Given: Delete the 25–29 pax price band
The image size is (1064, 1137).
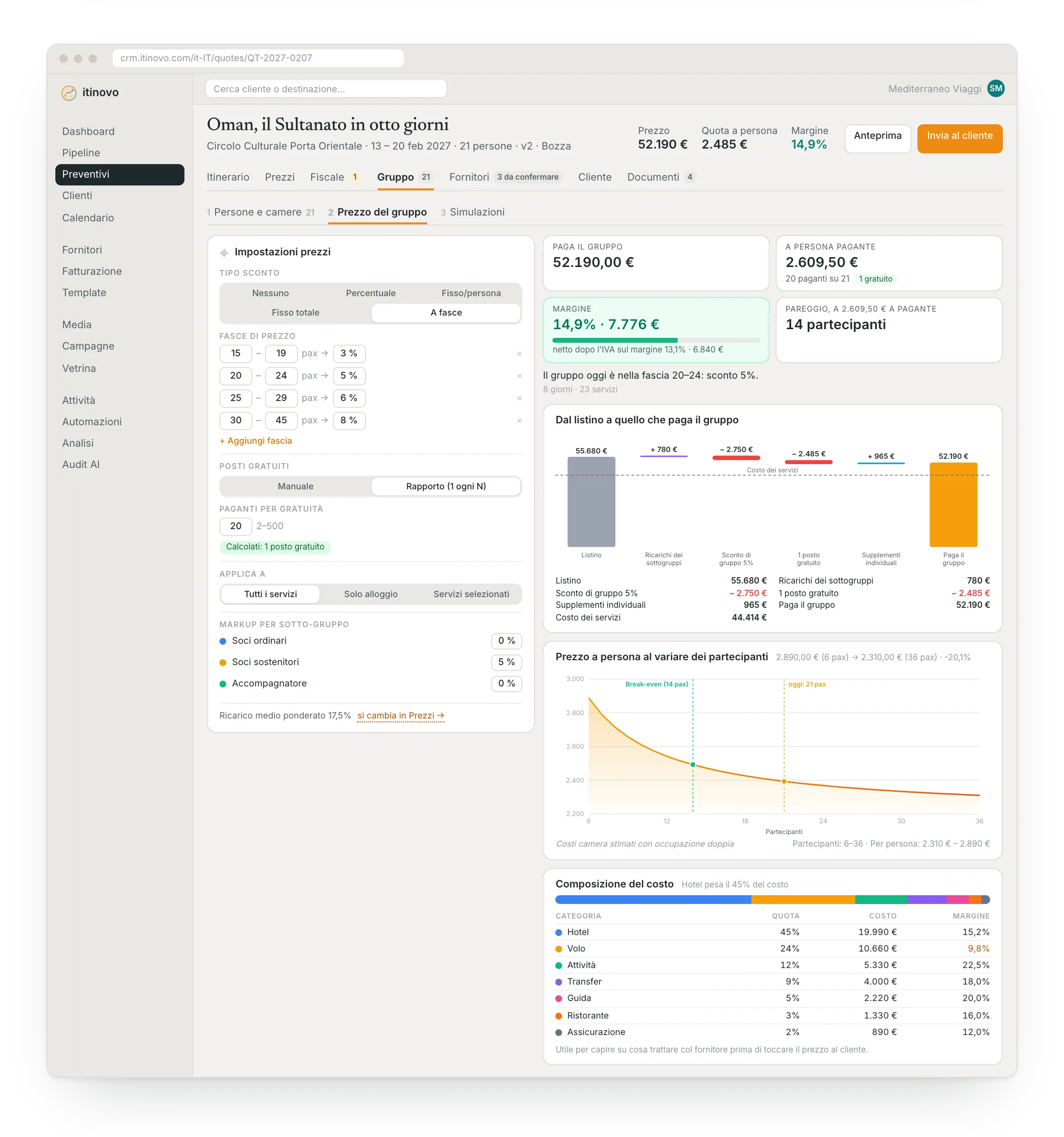Looking at the screenshot, I should pos(519,399).
